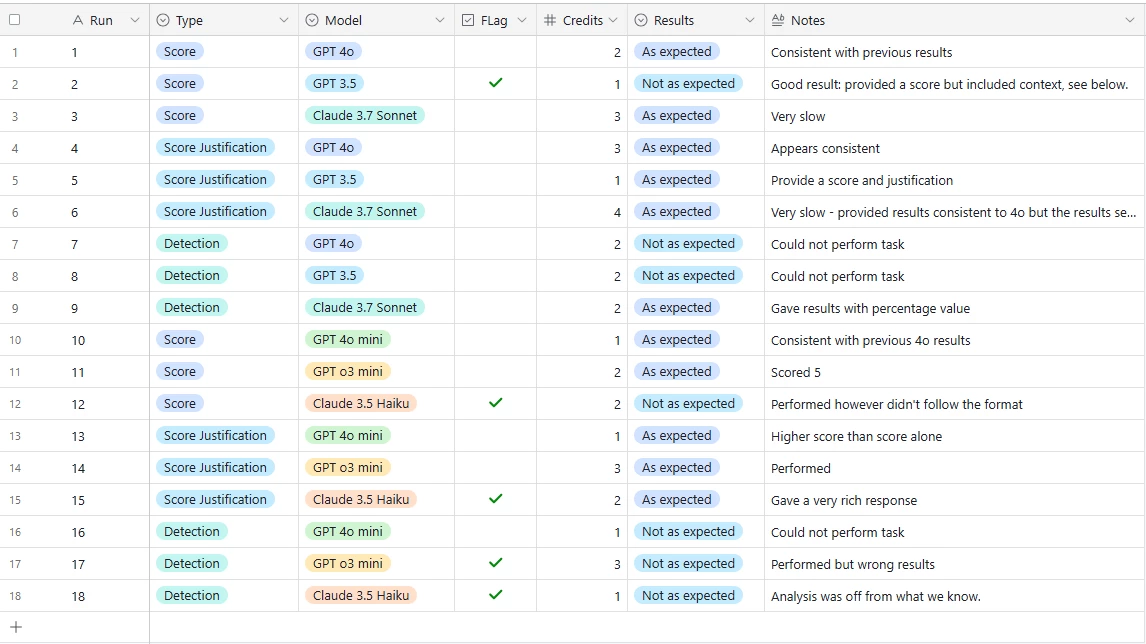Click the text-type icon beside Run header

coord(78,20)
